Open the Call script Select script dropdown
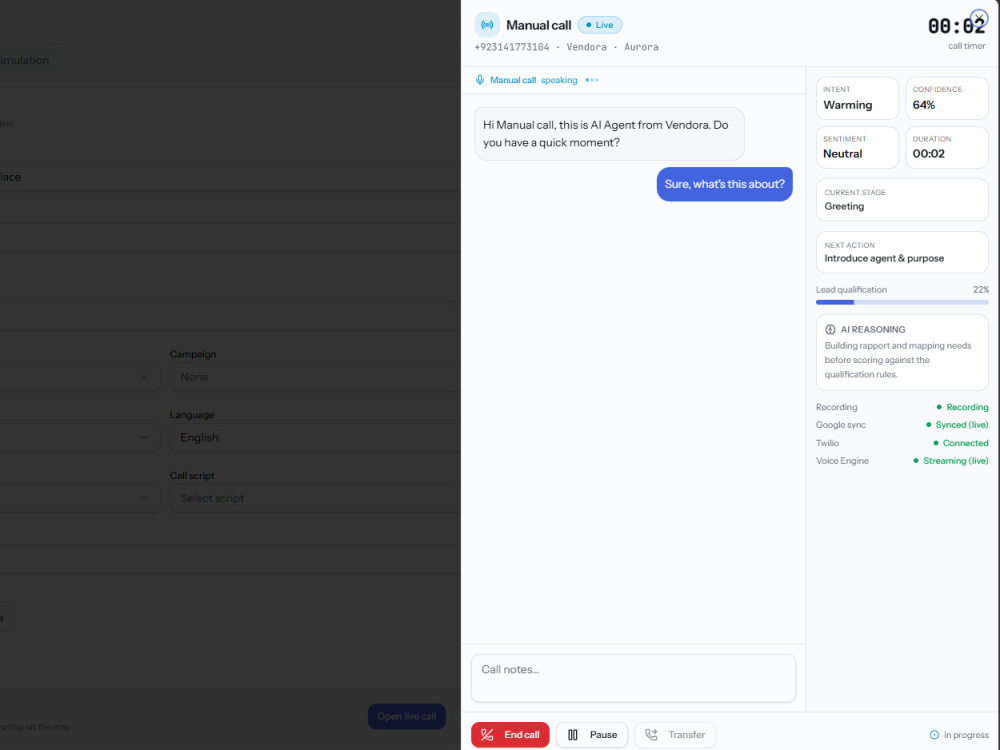The height and width of the screenshot is (750, 1000). point(315,498)
